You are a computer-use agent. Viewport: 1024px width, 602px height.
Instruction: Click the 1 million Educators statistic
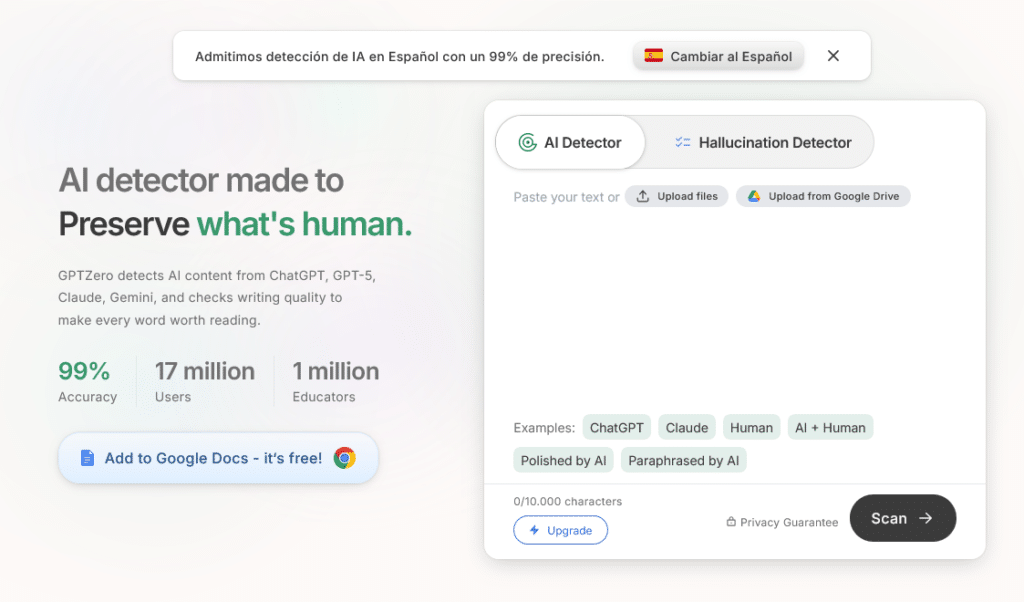[336, 381]
